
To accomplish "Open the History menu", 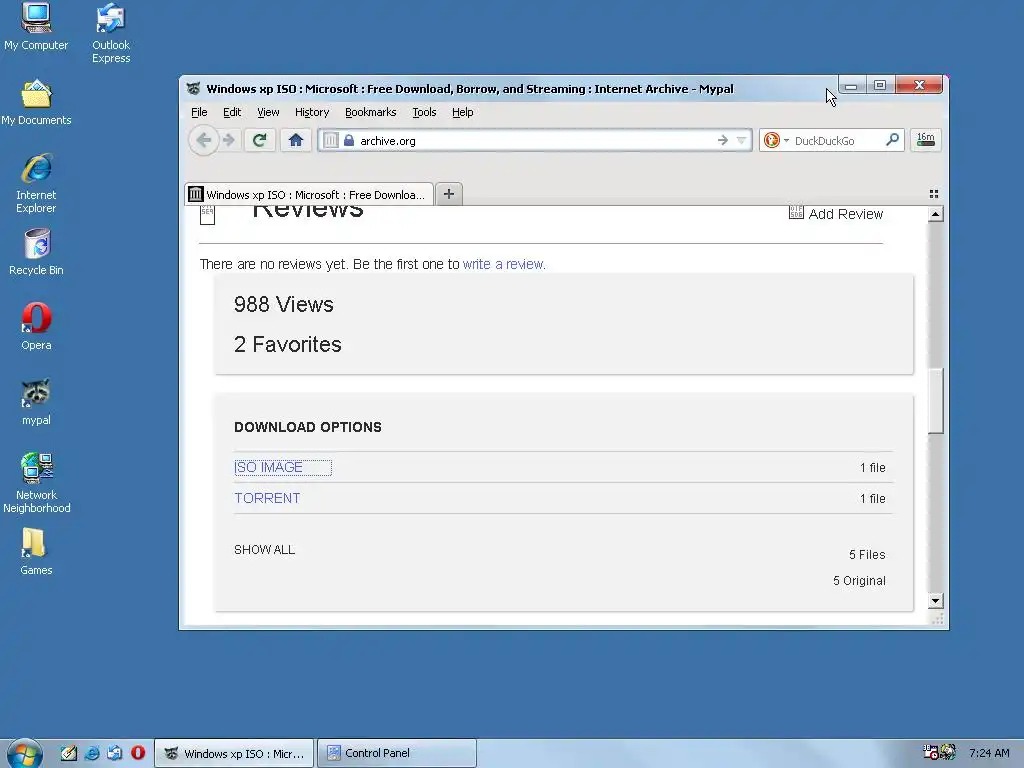I will click(x=312, y=112).
